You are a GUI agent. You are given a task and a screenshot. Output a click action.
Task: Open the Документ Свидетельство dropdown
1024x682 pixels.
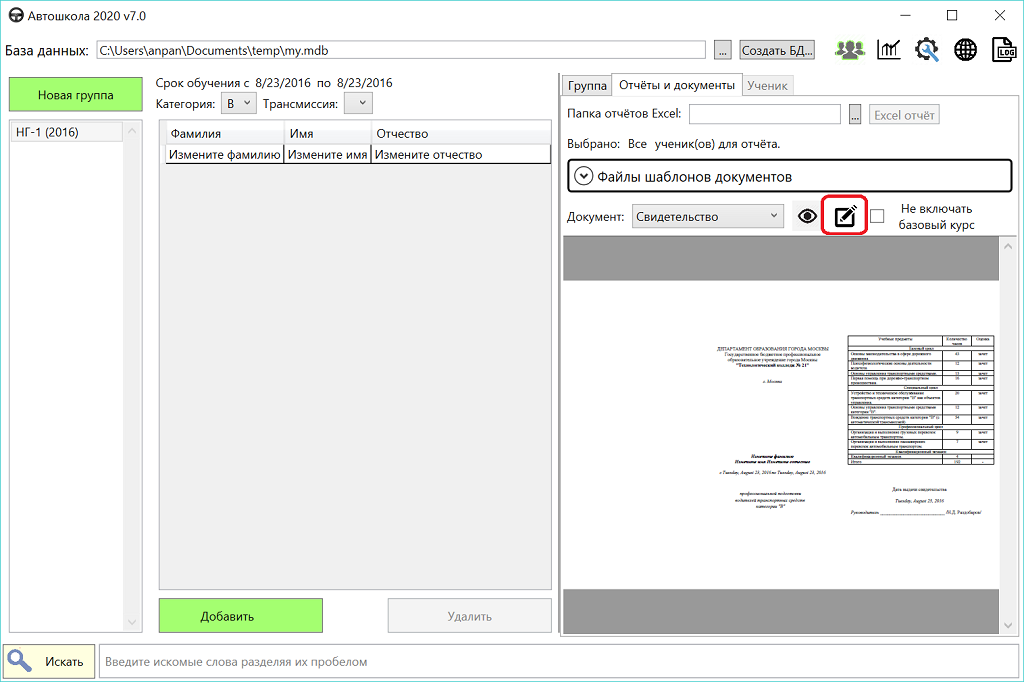708,216
